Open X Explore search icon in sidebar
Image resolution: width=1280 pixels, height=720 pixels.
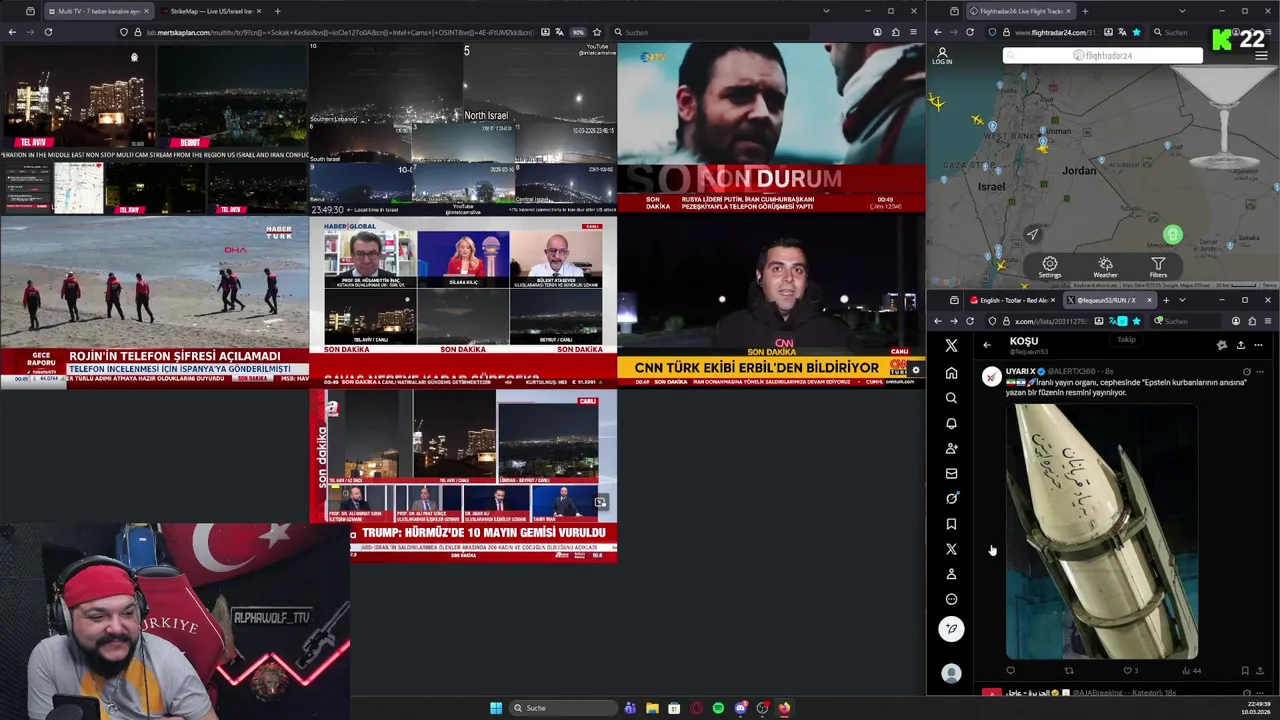951,398
